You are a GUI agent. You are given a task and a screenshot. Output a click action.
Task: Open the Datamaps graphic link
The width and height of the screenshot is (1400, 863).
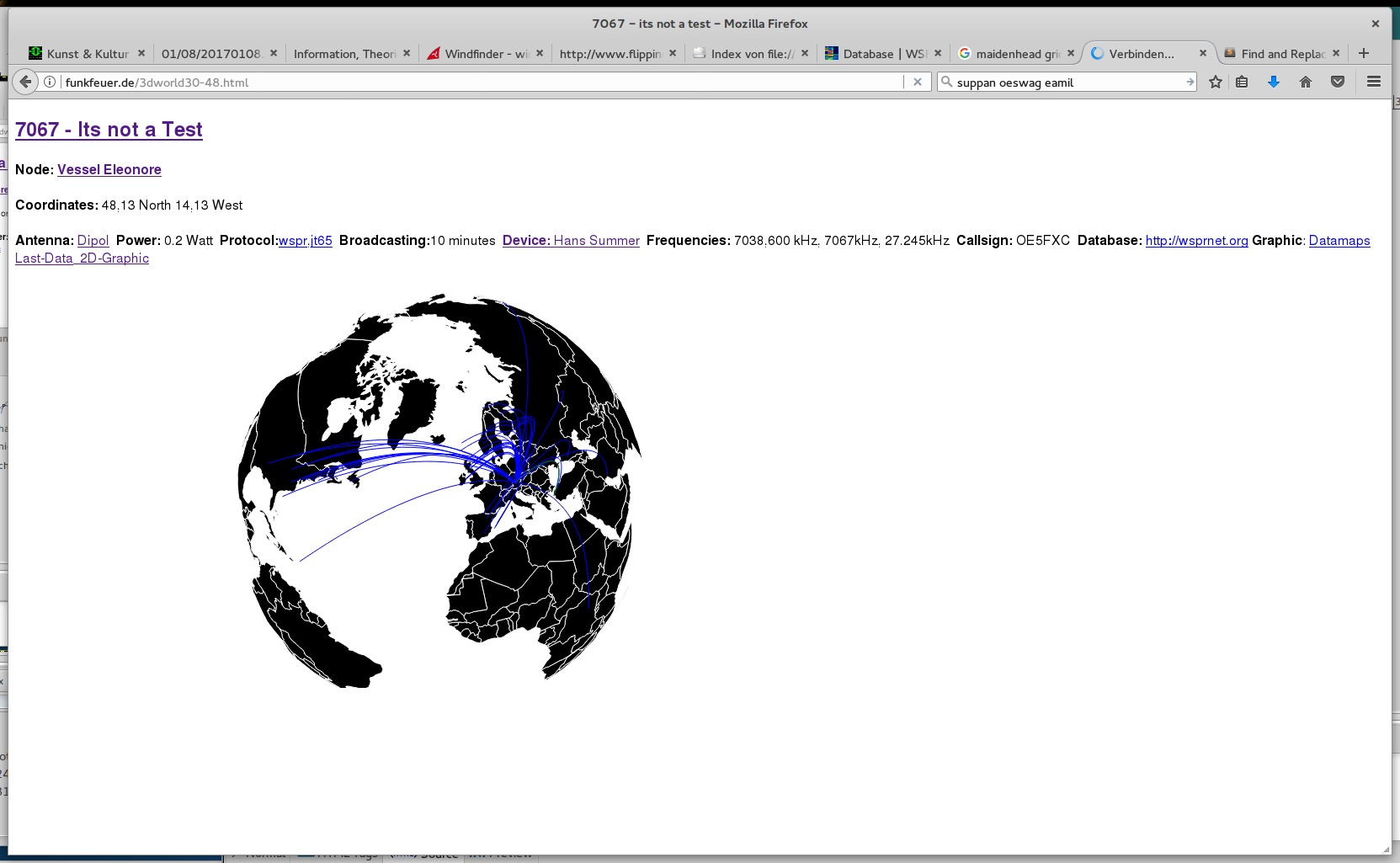1339,241
